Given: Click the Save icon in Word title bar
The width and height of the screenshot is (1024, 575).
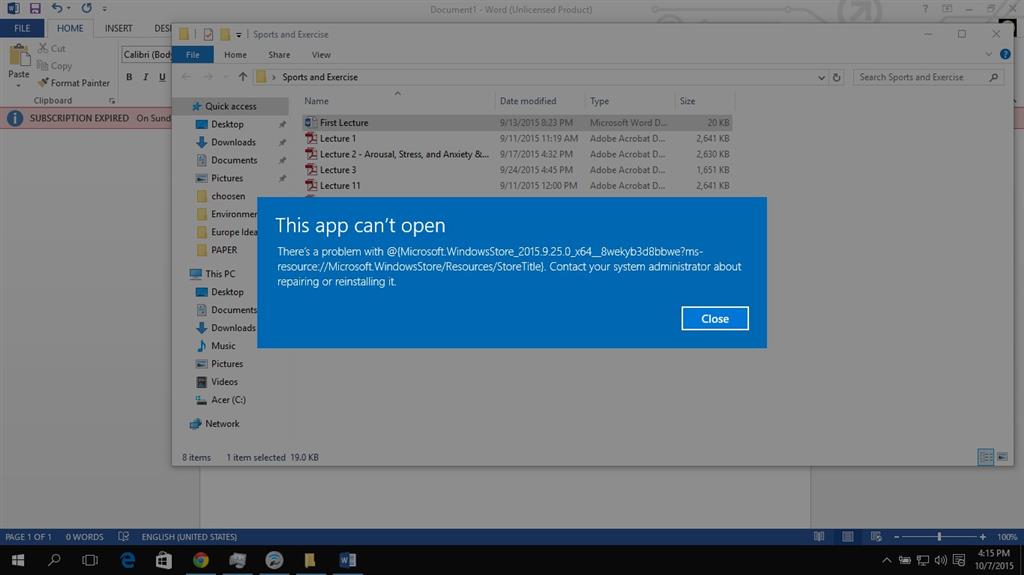Looking at the screenshot, I should coord(35,8).
